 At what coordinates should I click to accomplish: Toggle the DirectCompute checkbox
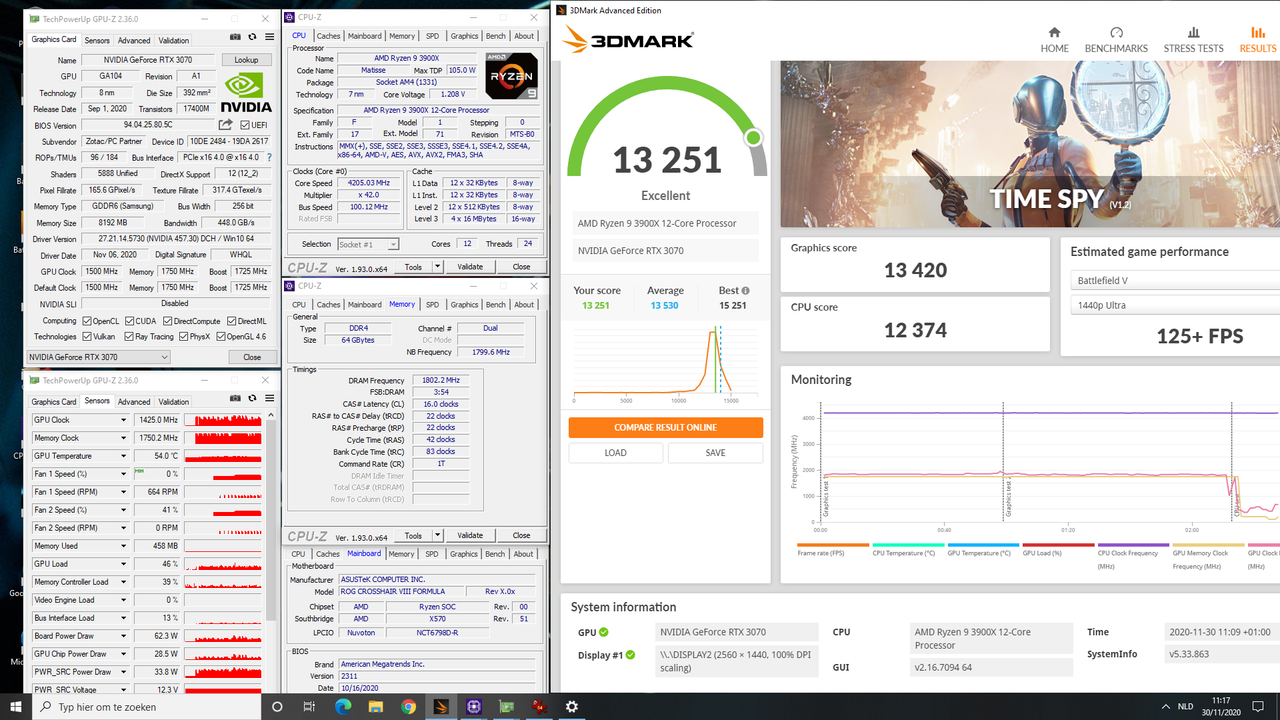point(166,321)
